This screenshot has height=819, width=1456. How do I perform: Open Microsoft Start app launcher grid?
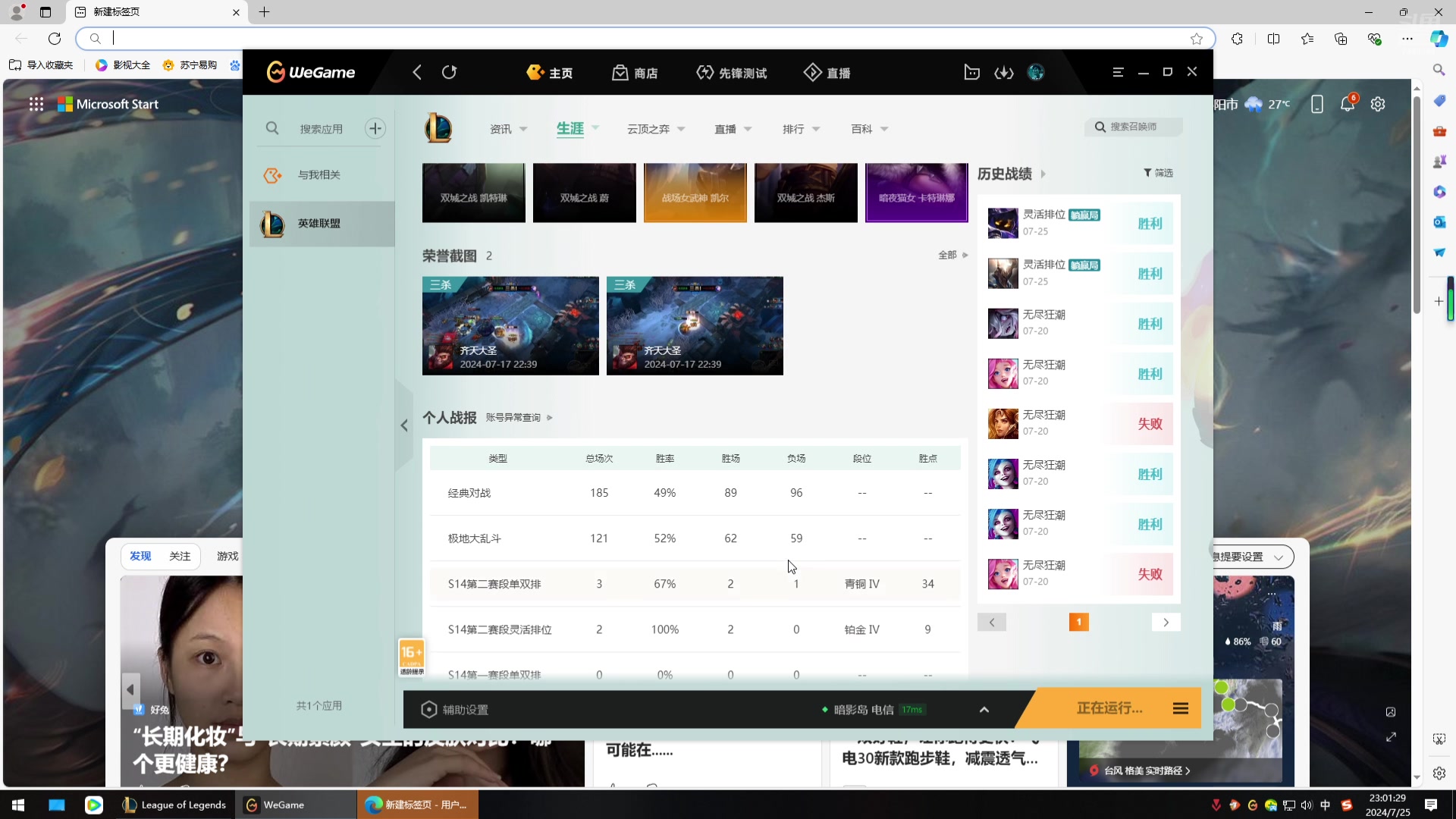(x=36, y=105)
